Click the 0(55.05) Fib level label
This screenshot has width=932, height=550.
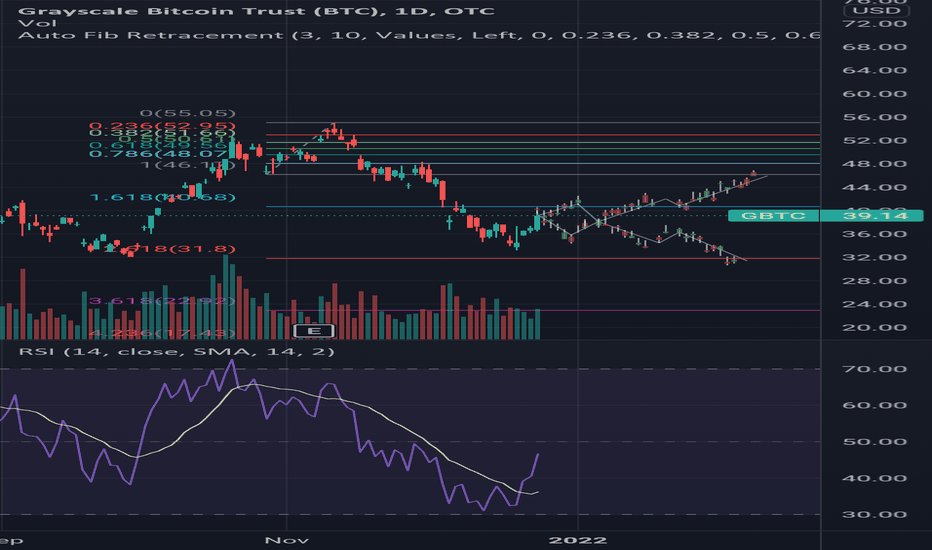point(188,113)
